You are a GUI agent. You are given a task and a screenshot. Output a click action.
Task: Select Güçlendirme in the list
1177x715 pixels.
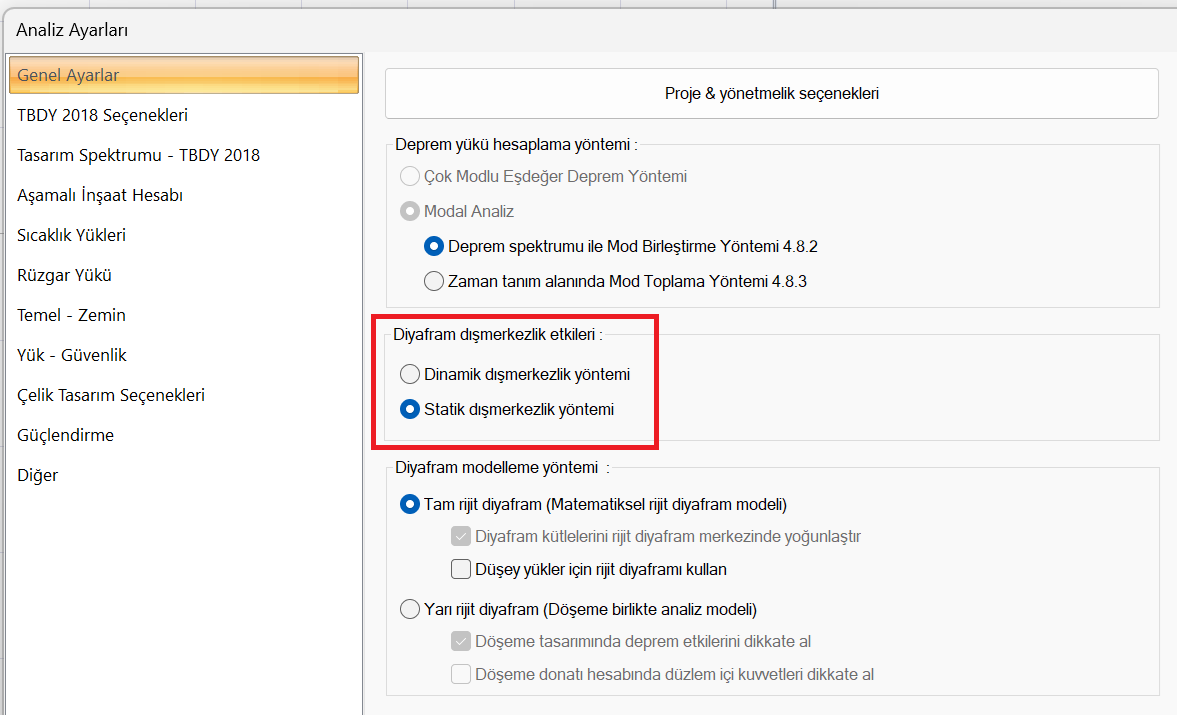pyautogui.click(x=65, y=436)
